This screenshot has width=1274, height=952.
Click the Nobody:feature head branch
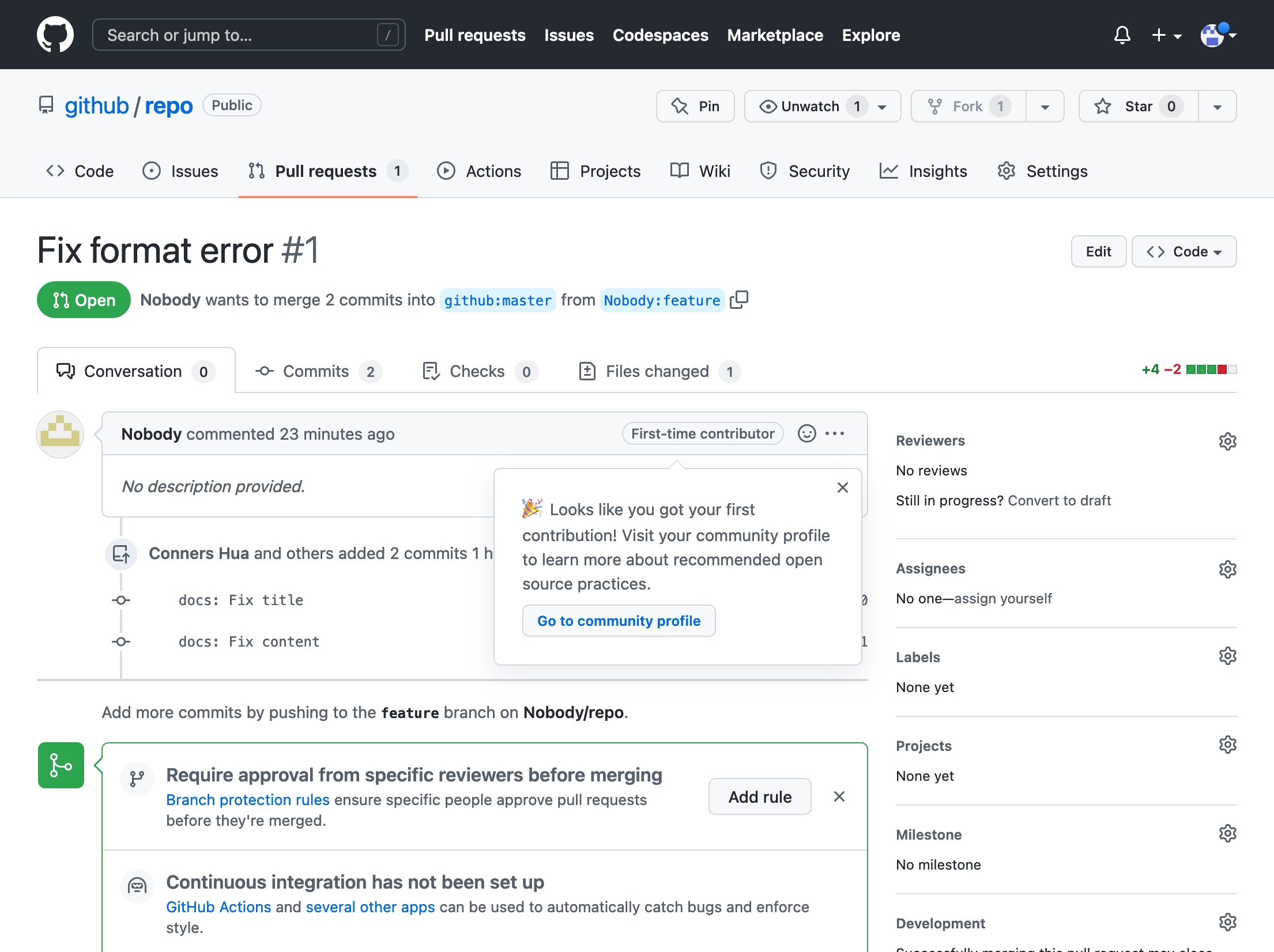(x=662, y=300)
